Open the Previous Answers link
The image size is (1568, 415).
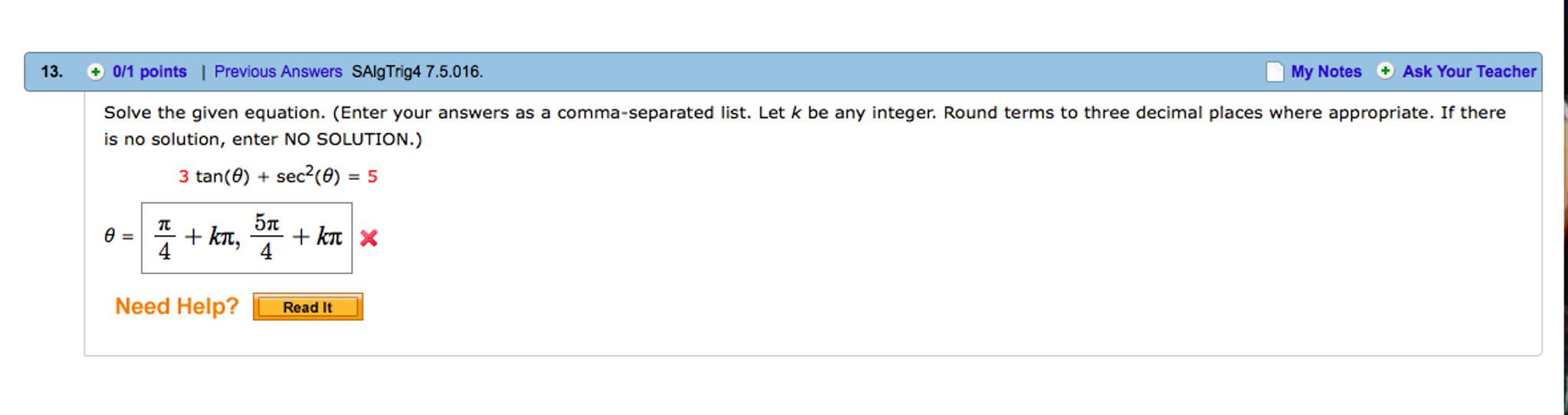(278, 72)
